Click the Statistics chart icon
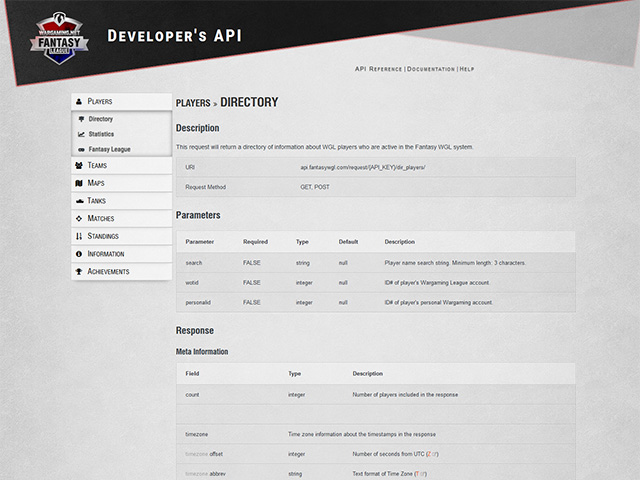The width and height of the screenshot is (640, 480). click(81, 134)
